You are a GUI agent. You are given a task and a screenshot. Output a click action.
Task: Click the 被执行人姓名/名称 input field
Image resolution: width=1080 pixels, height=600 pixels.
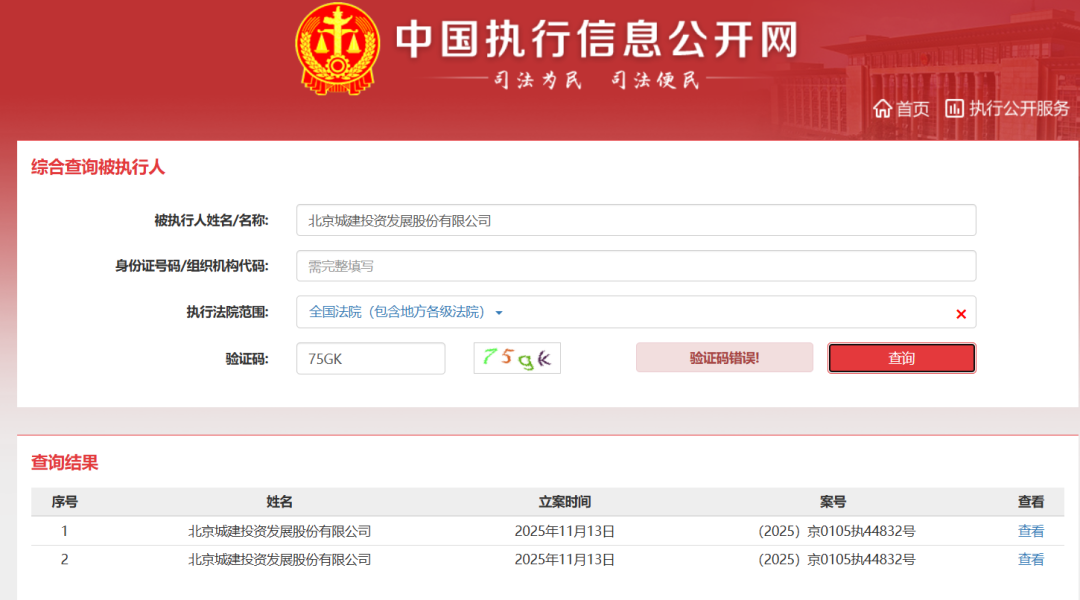tap(636, 220)
